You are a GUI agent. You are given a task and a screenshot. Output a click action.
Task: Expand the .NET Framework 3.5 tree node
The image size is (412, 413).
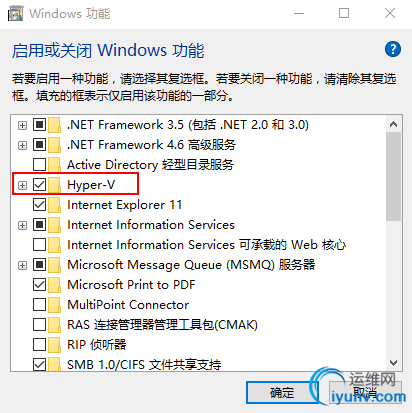coord(22,125)
